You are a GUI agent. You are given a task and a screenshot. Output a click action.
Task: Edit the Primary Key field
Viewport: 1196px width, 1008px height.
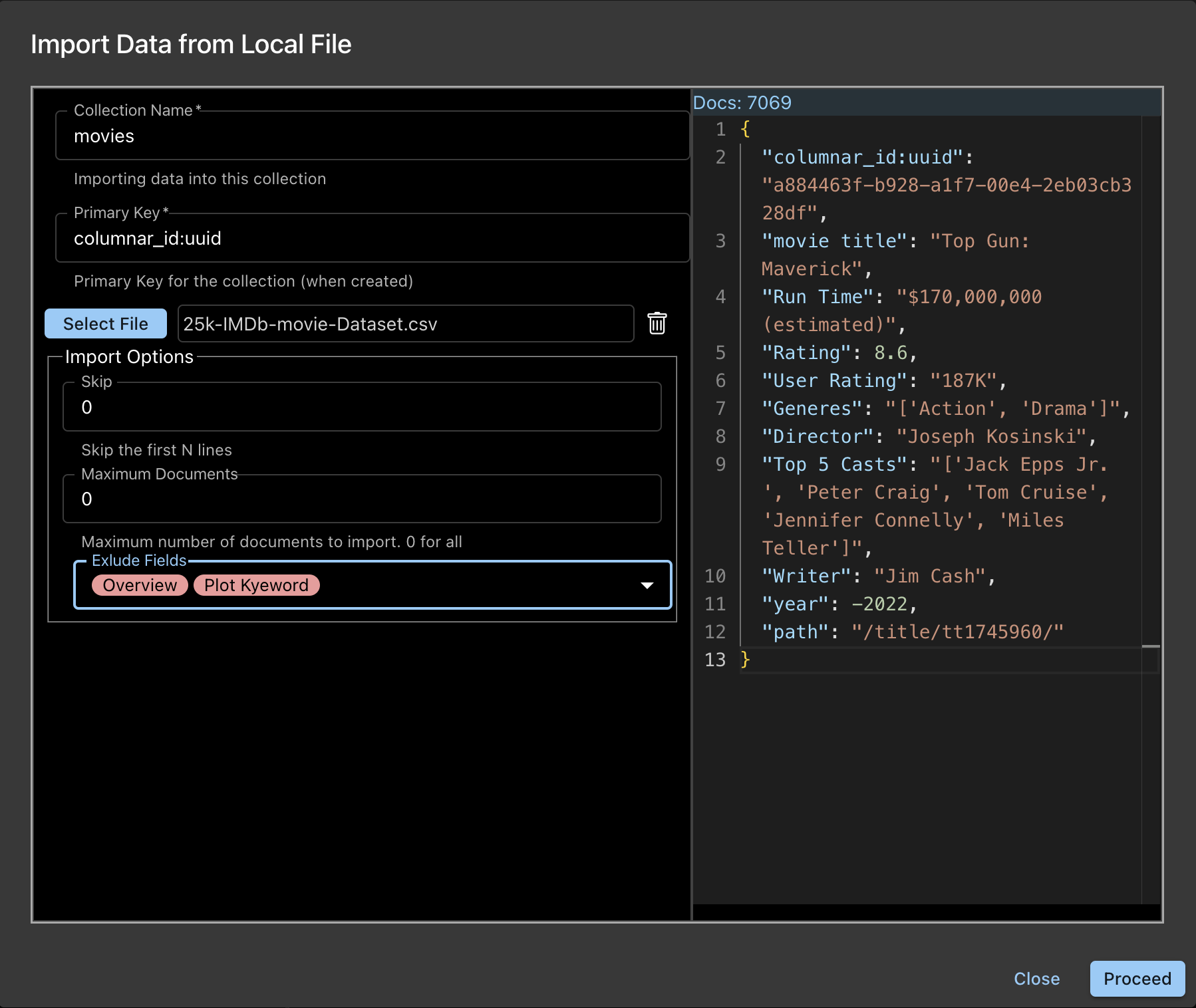373,238
